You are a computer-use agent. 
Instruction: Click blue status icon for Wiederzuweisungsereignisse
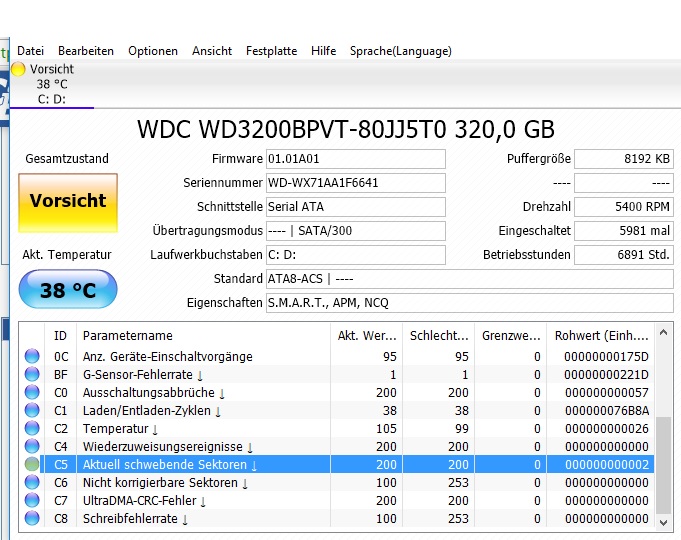pos(32,447)
